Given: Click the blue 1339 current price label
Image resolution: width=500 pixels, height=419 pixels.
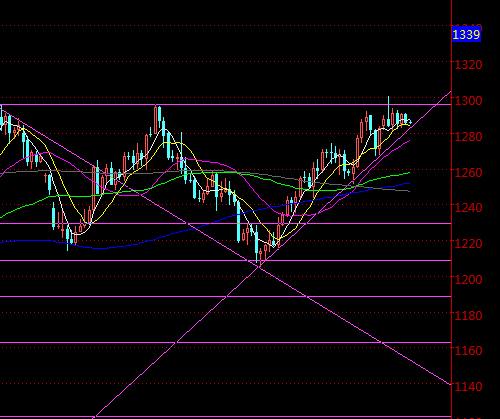Looking at the screenshot, I should click(x=466, y=35).
